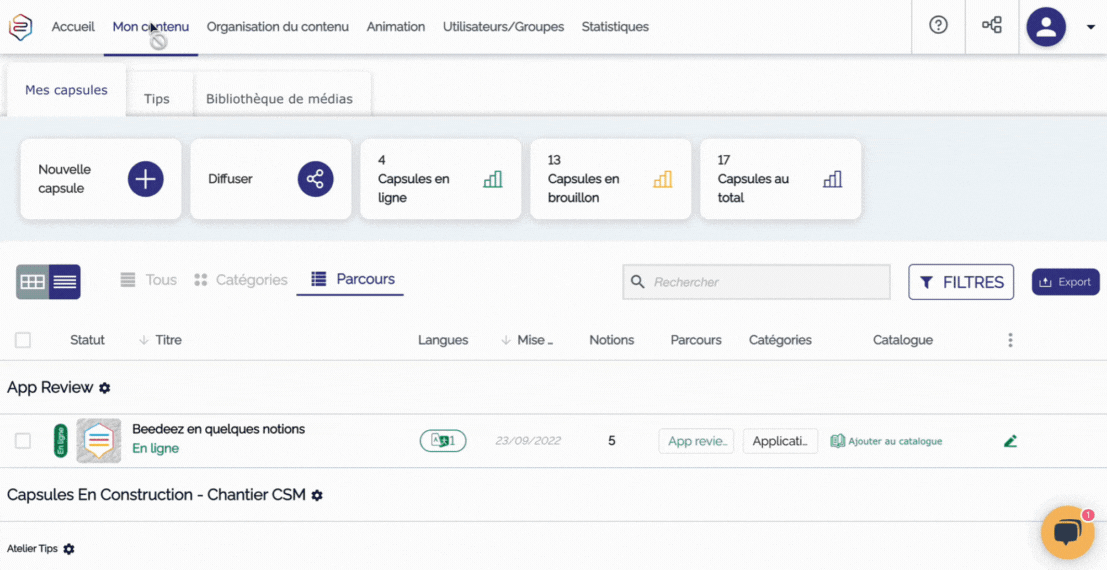Click the share icon on Diffuser card
This screenshot has height=570, width=1107.
(x=315, y=179)
